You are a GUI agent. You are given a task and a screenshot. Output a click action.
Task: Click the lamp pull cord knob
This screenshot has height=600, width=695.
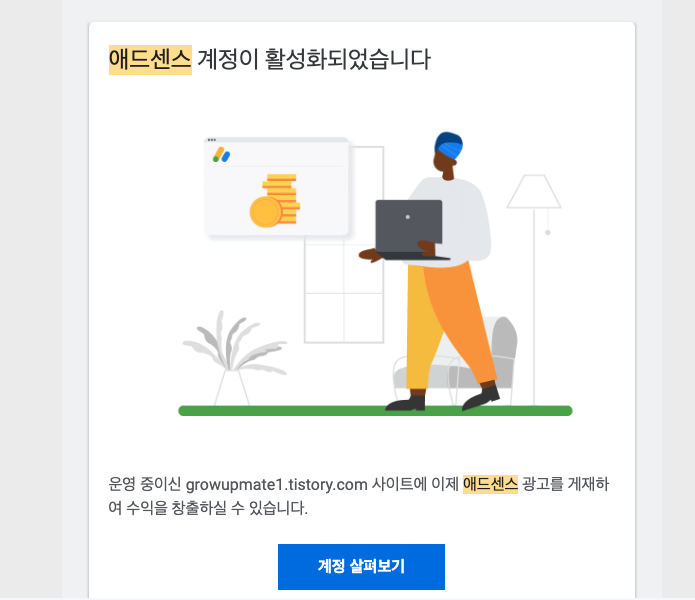[548, 232]
